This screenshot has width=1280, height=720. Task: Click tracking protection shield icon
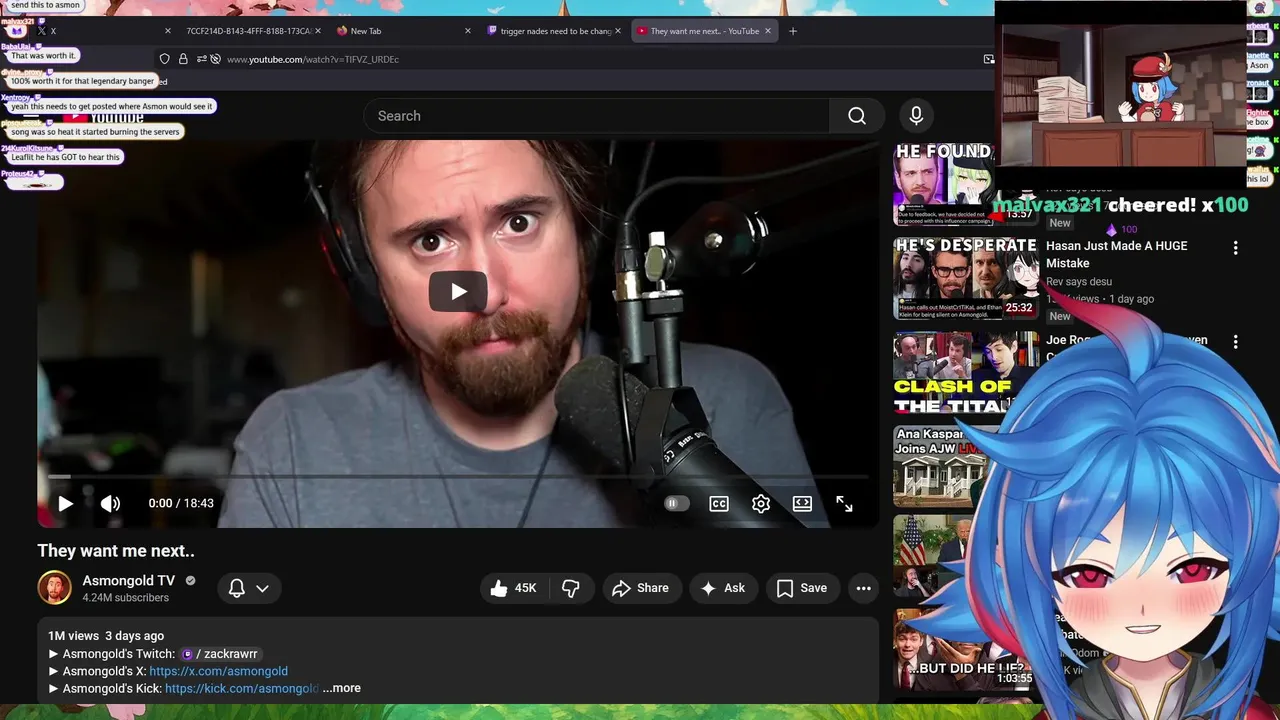pos(165,59)
